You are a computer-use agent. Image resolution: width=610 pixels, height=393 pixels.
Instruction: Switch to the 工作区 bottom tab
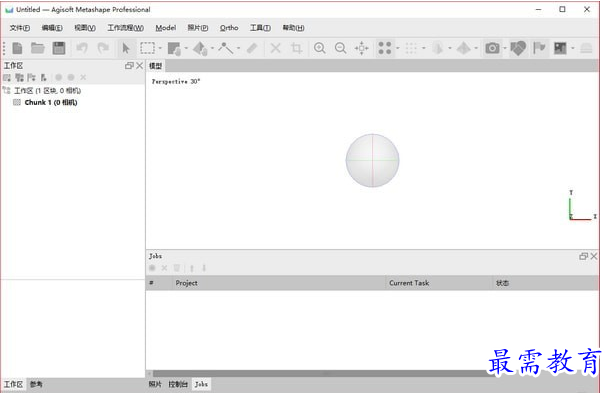pyautogui.click(x=13, y=384)
